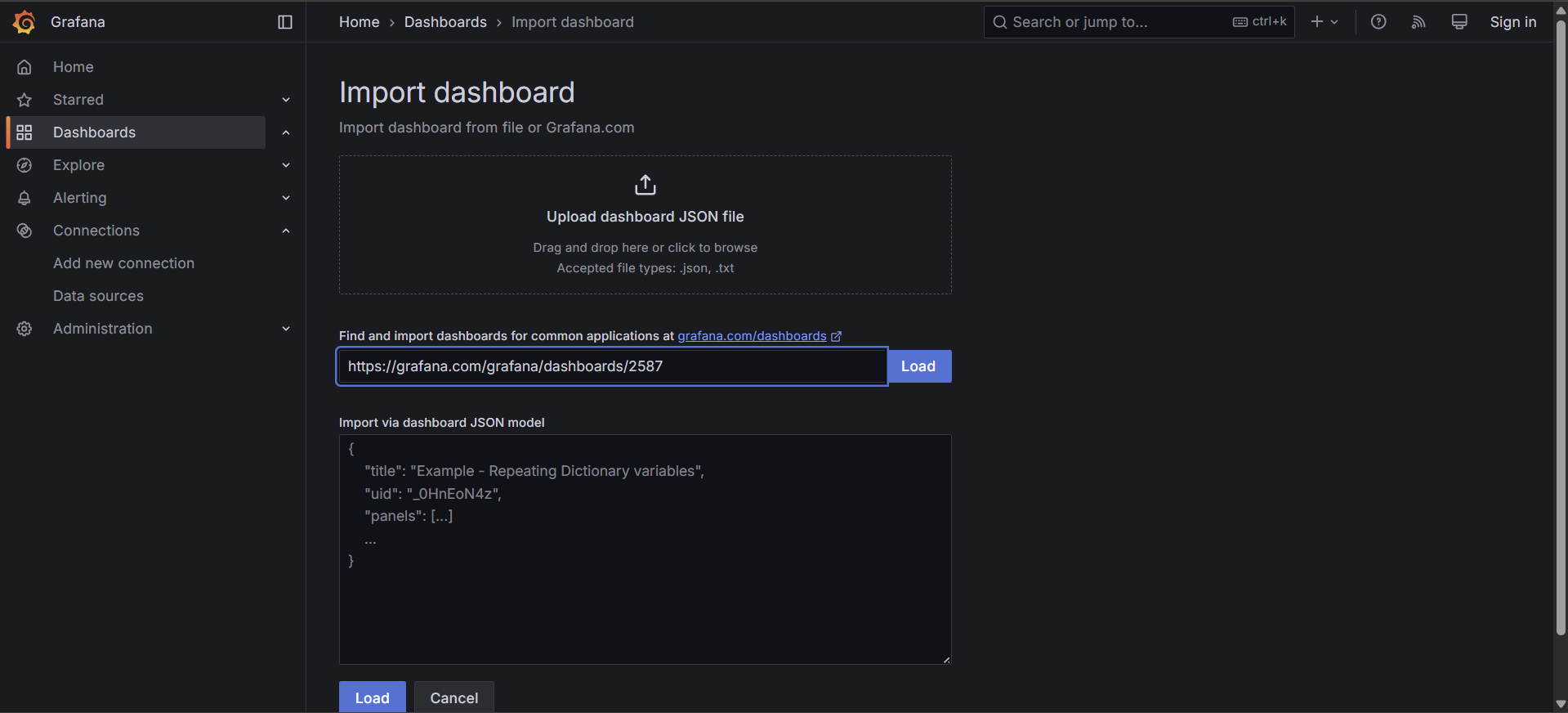Go to Dashboards breadcrumb link
The height and width of the screenshot is (713, 1568).
[x=445, y=22]
